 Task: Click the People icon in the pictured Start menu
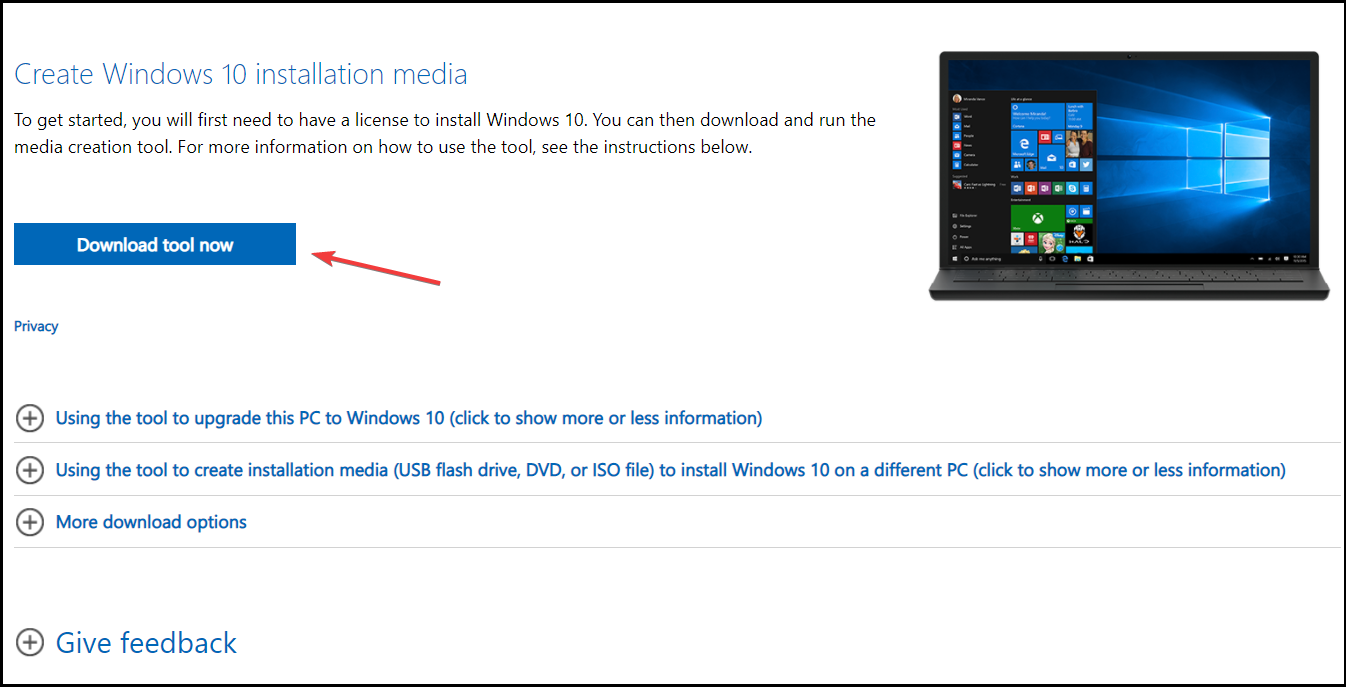tap(957, 136)
